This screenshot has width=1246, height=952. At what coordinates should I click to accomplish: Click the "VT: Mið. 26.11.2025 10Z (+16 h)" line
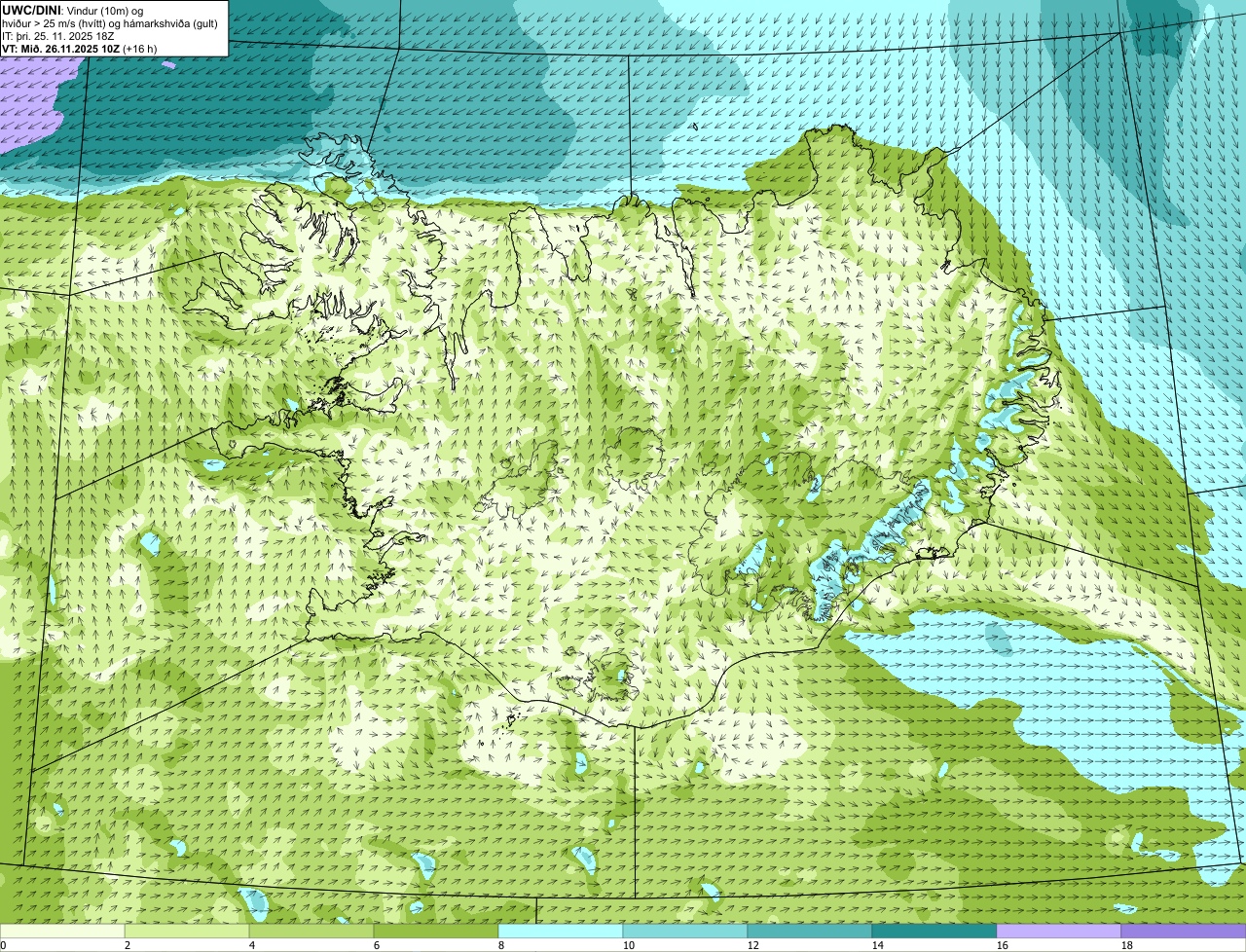(80, 48)
